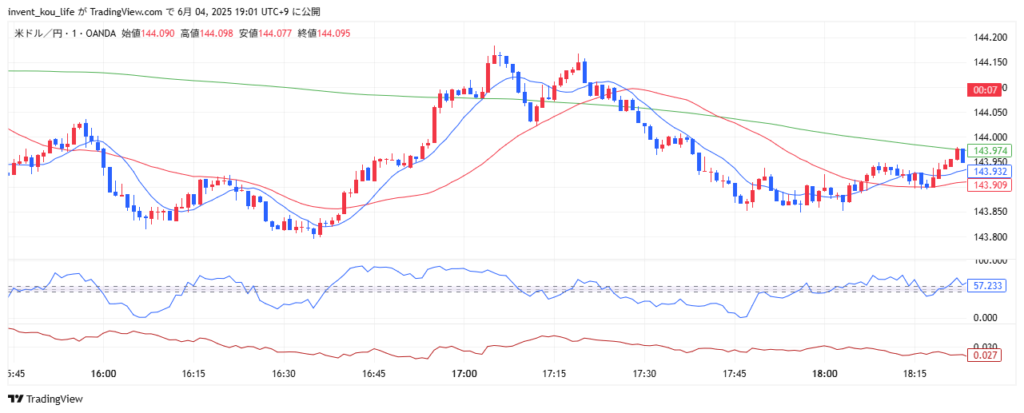
Task: Click the 143.800 price axis label
Action: tap(989, 237)
